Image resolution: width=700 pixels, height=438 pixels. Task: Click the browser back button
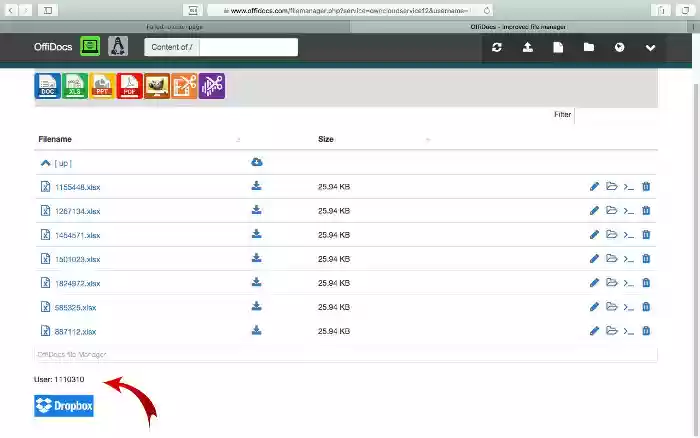[x=11, y=10]
